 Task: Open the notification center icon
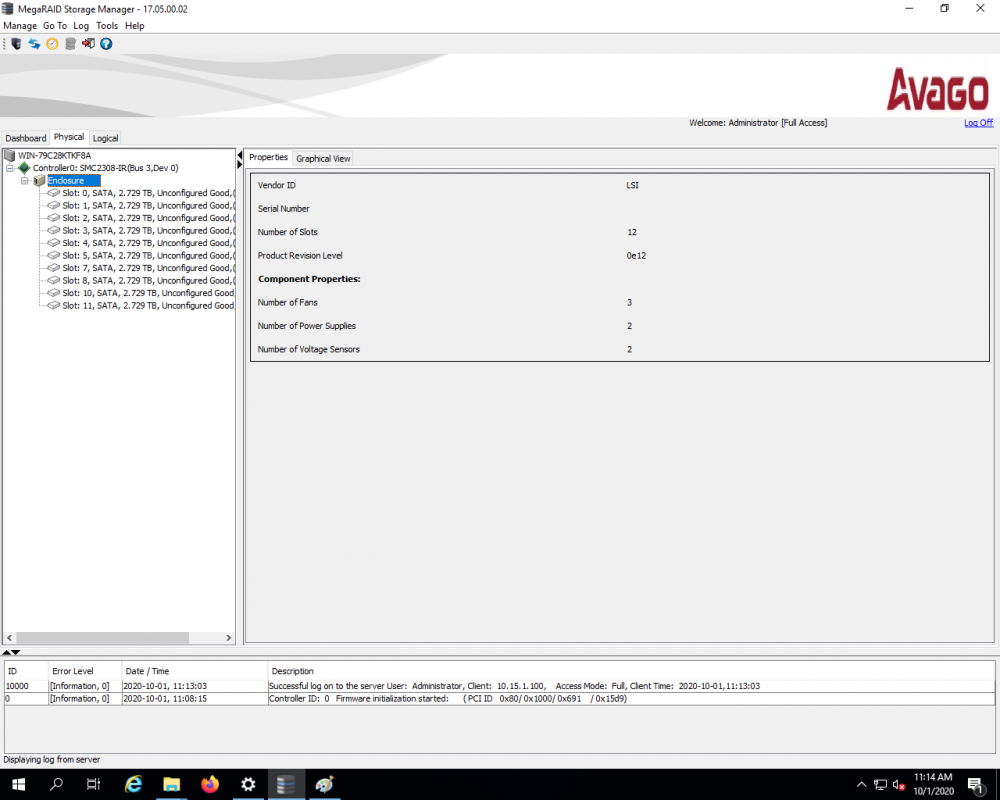[976, 785]
